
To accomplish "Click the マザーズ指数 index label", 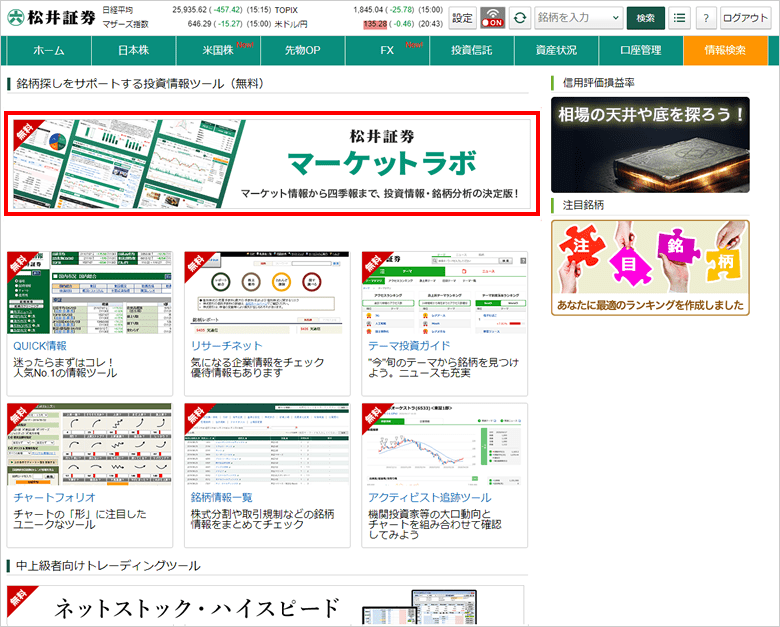I will point(125,24).
